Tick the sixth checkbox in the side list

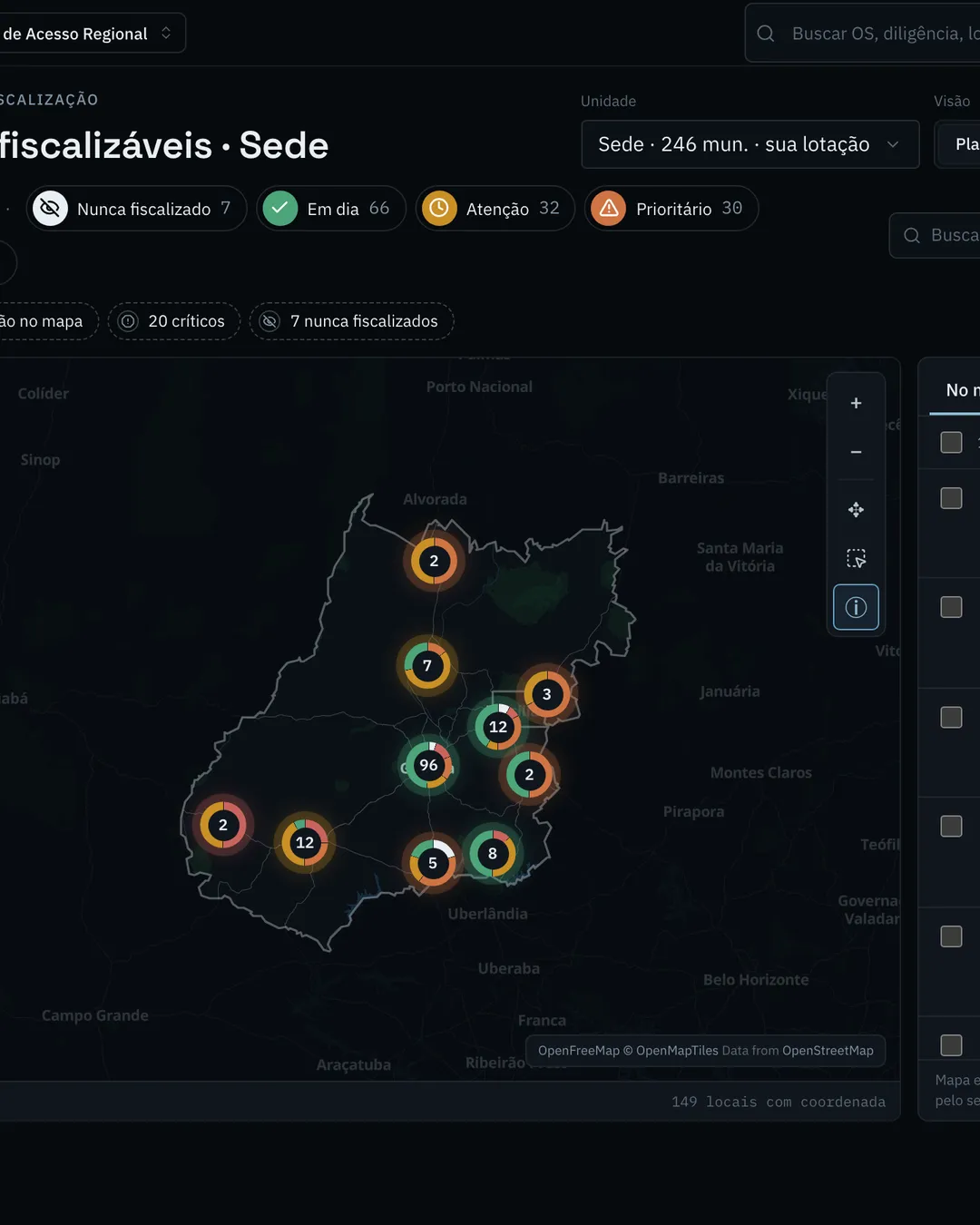[x=951, y=936]
